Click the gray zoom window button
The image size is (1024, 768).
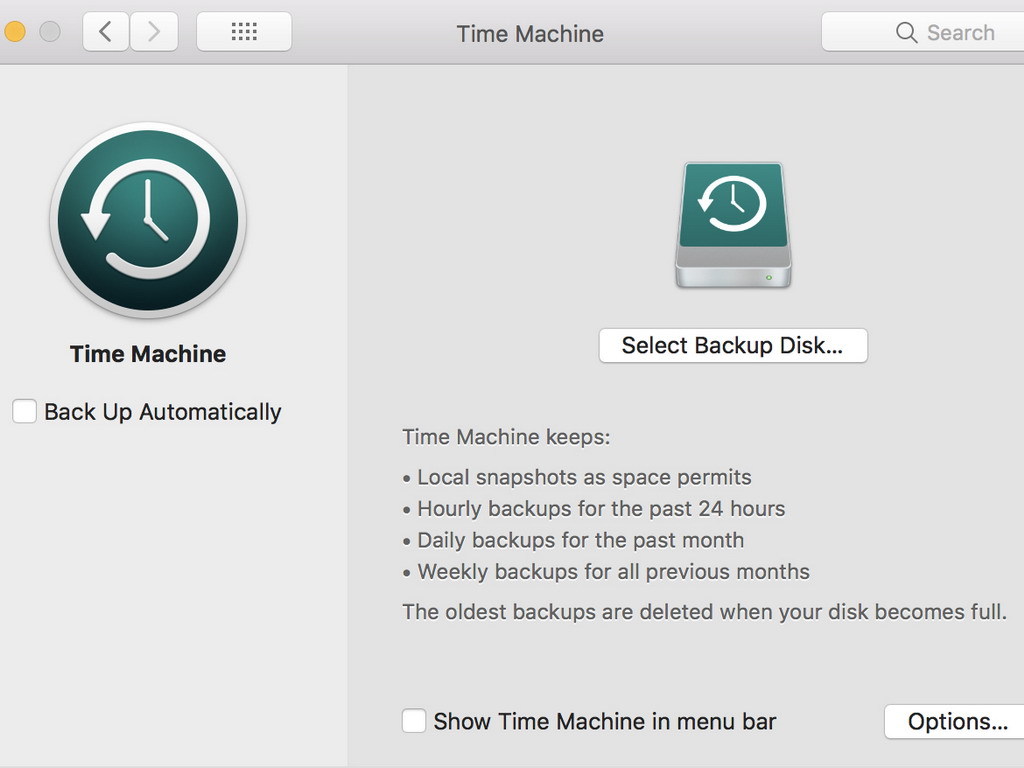[x=50, y=31]
